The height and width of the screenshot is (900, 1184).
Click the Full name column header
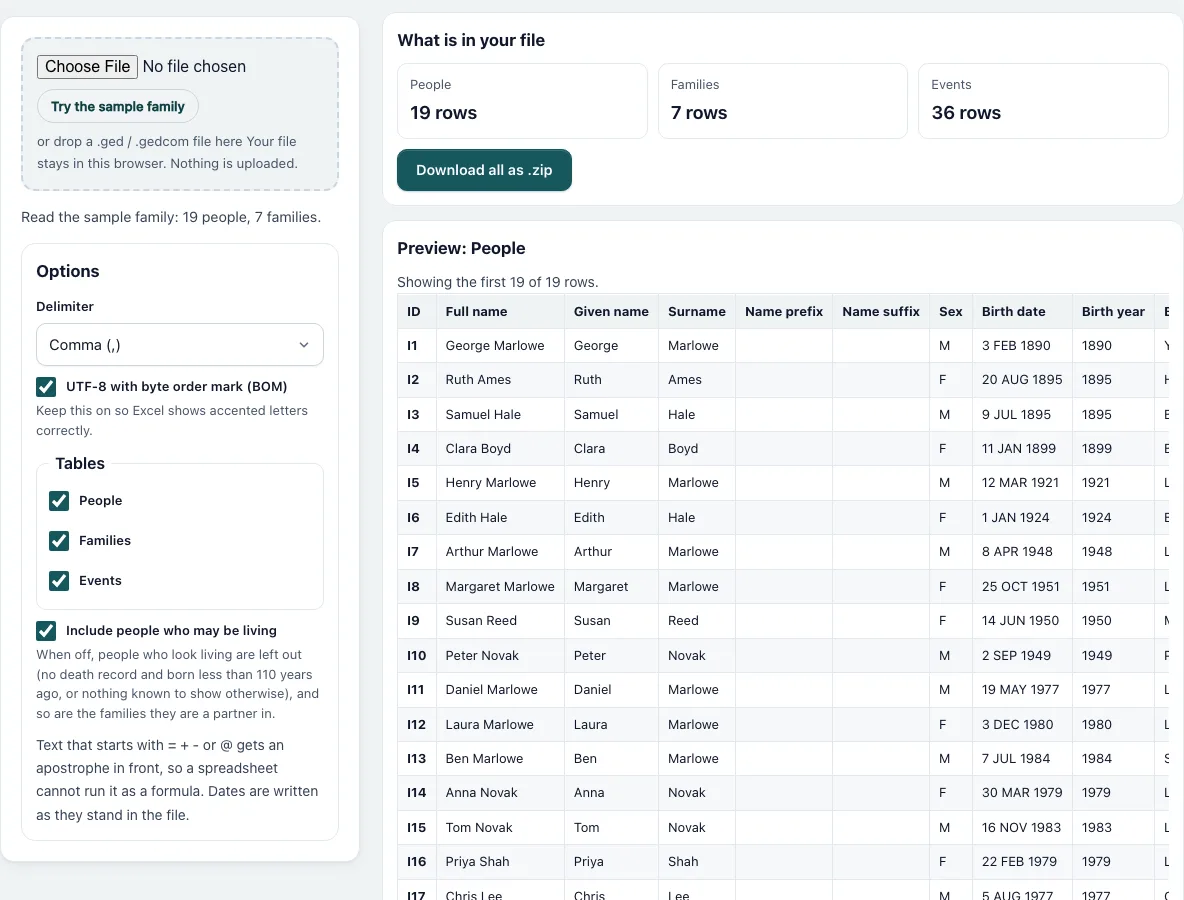coord(500,311)
